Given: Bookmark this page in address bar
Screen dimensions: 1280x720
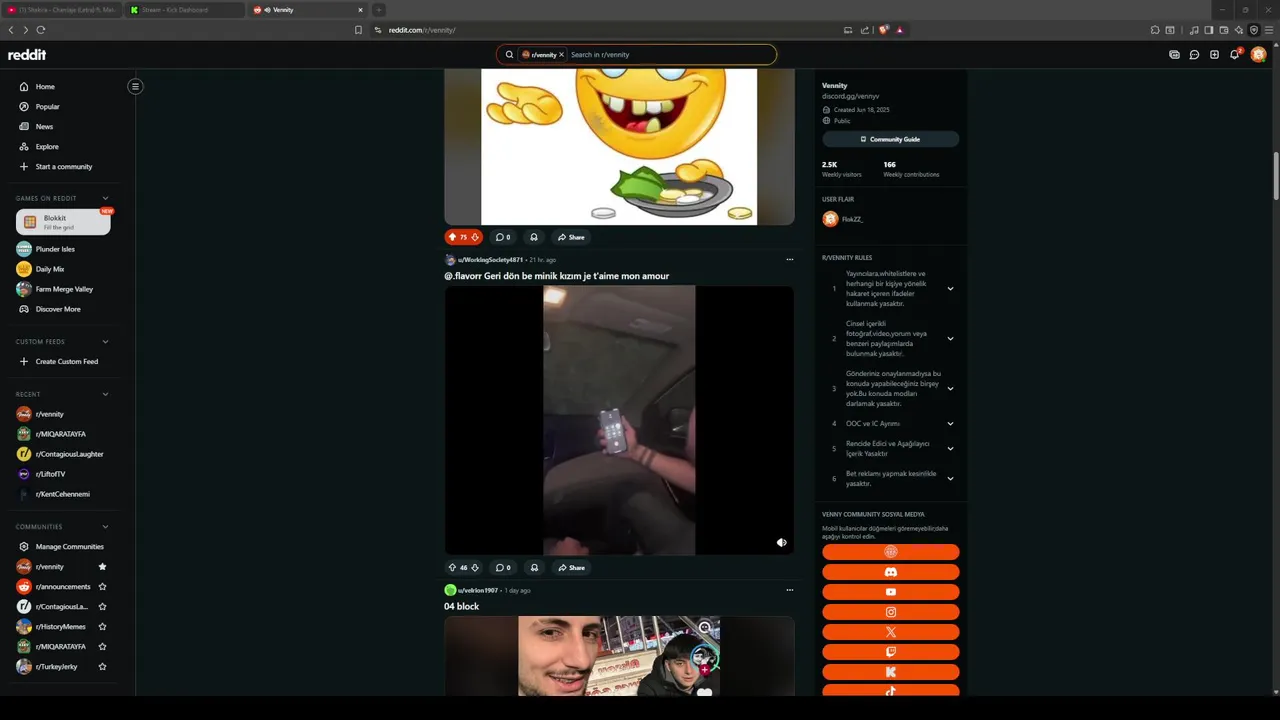Looking at the screenshot, I should pyautogui.click(x=358, y=30).
